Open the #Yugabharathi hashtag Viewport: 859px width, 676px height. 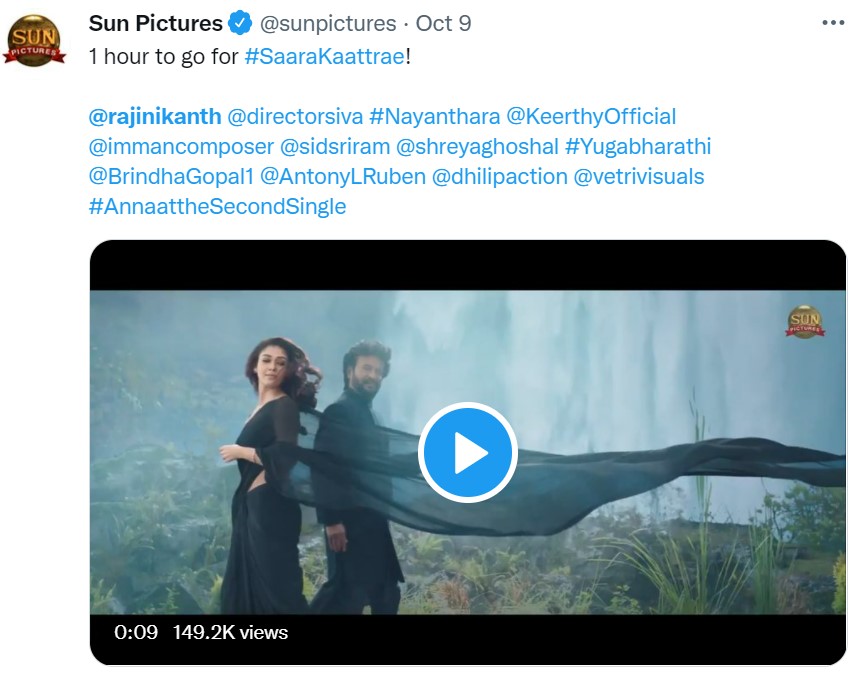point(638,146)
